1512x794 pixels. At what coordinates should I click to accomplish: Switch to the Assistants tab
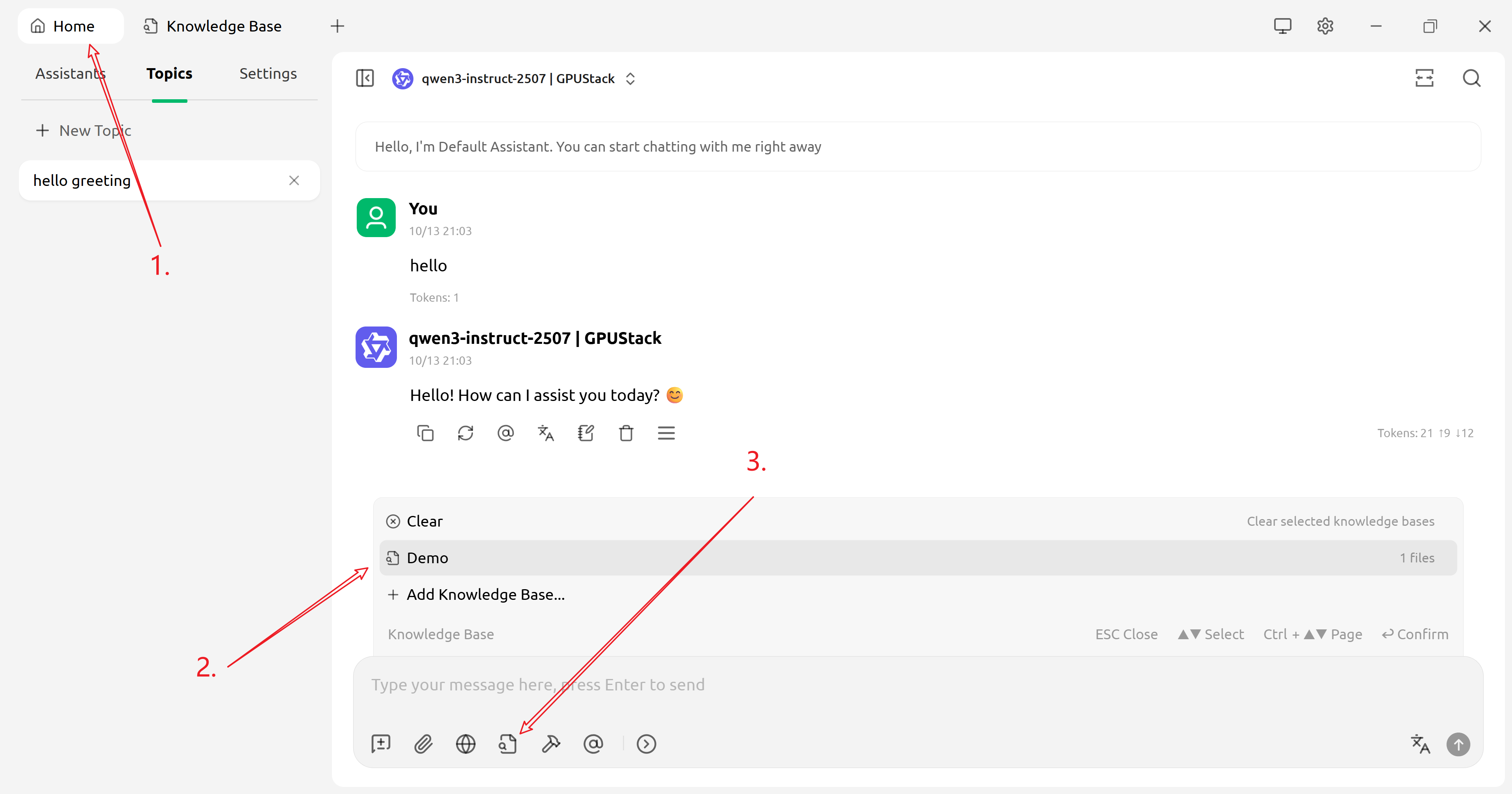70,73
